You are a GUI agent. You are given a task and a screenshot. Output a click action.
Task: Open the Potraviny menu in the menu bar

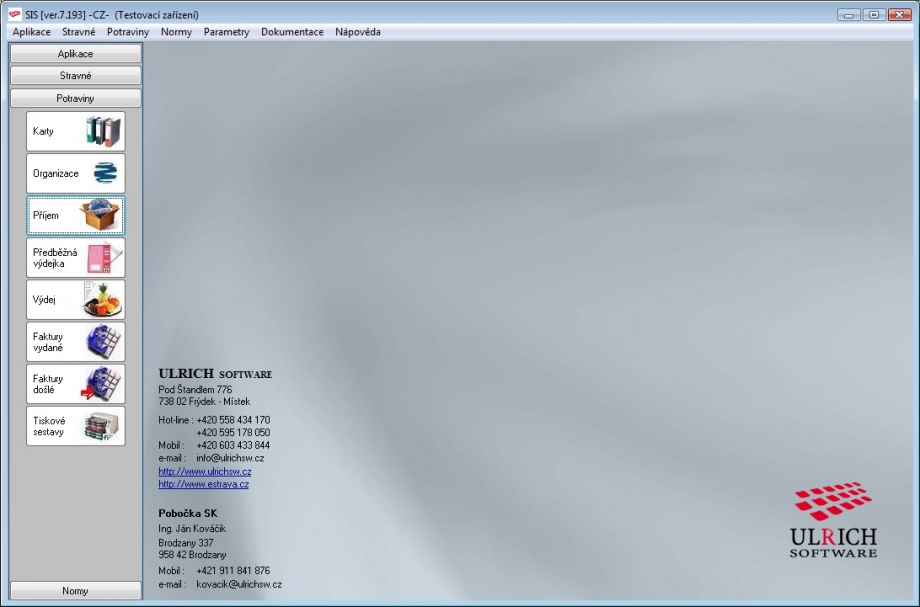point(128,32)
